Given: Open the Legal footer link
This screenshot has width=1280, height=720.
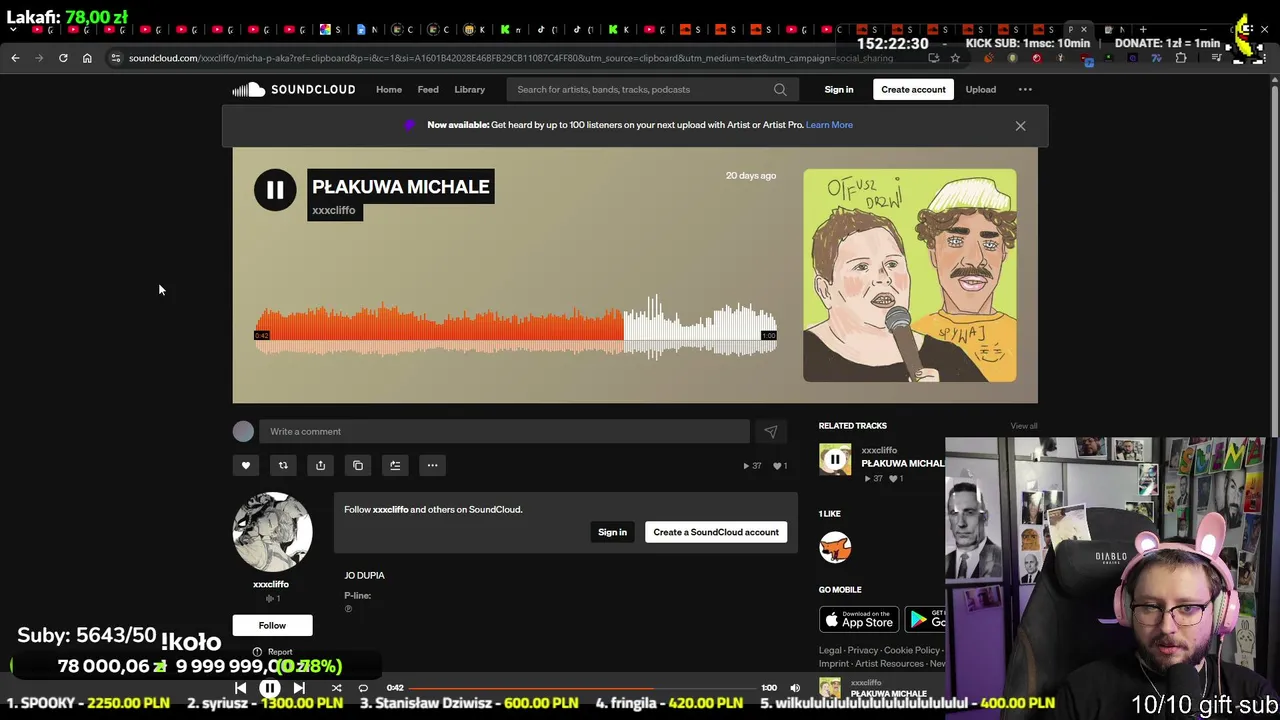Looking at the screenshot, I should 830,651.
